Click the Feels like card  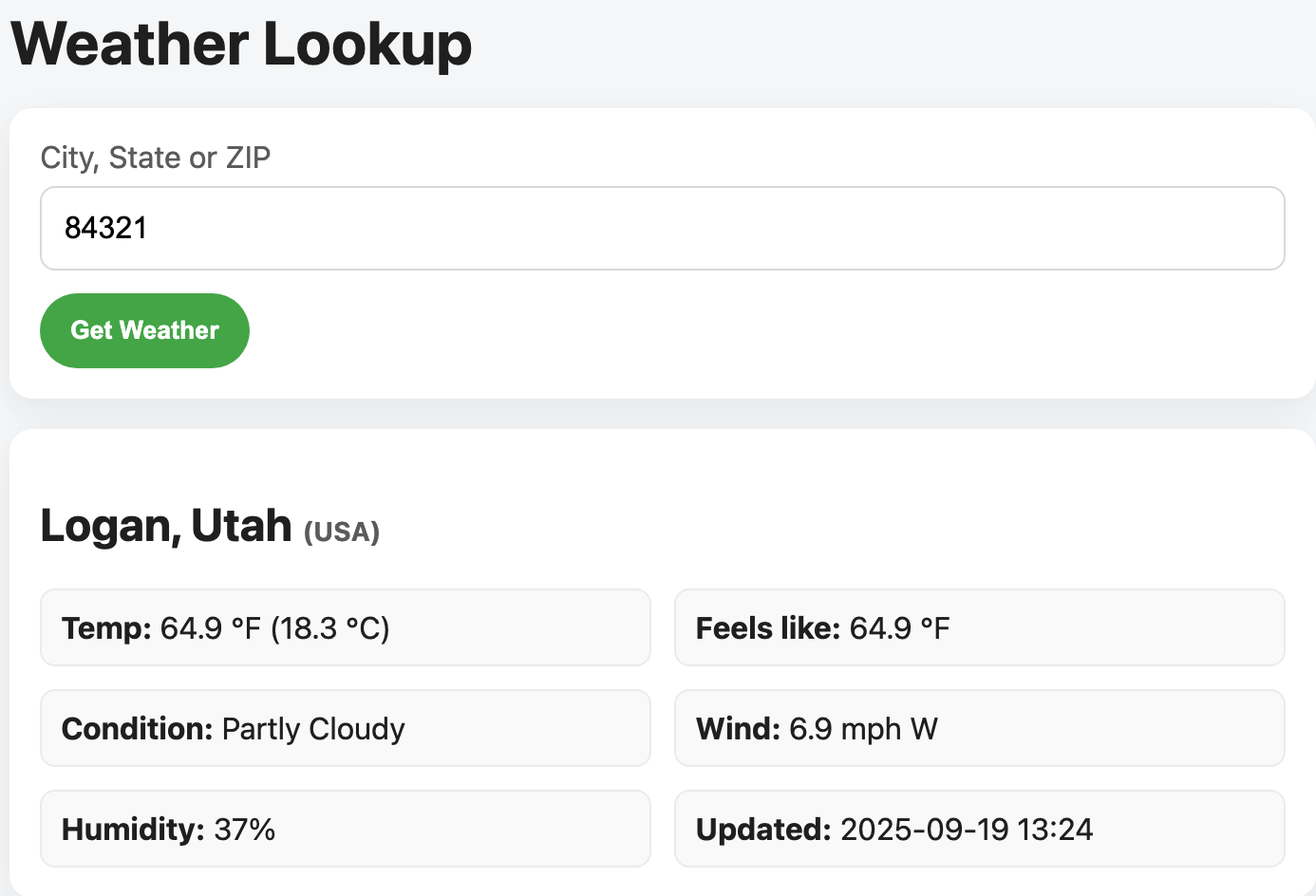tap(979, 627)
